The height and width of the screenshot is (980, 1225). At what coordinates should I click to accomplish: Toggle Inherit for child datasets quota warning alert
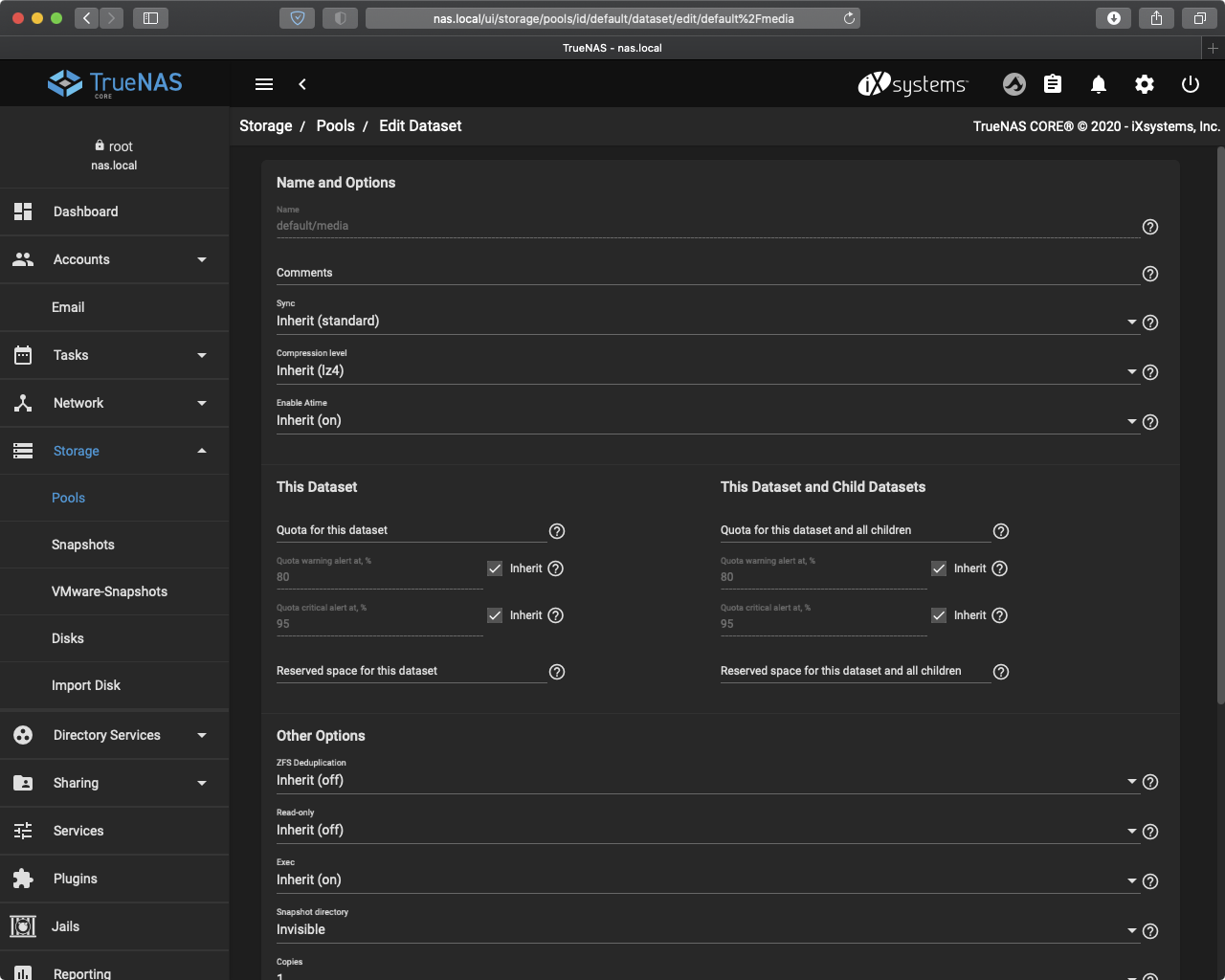(x=939, y=568)
